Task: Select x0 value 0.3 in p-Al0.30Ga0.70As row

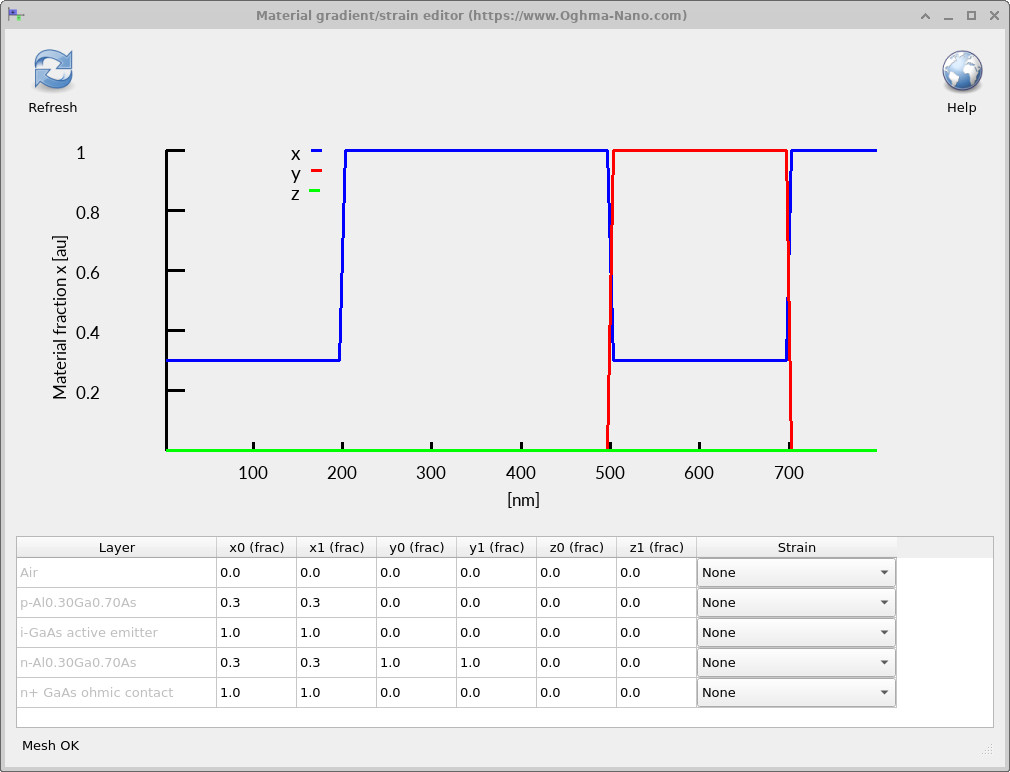Action: point(256,603)
